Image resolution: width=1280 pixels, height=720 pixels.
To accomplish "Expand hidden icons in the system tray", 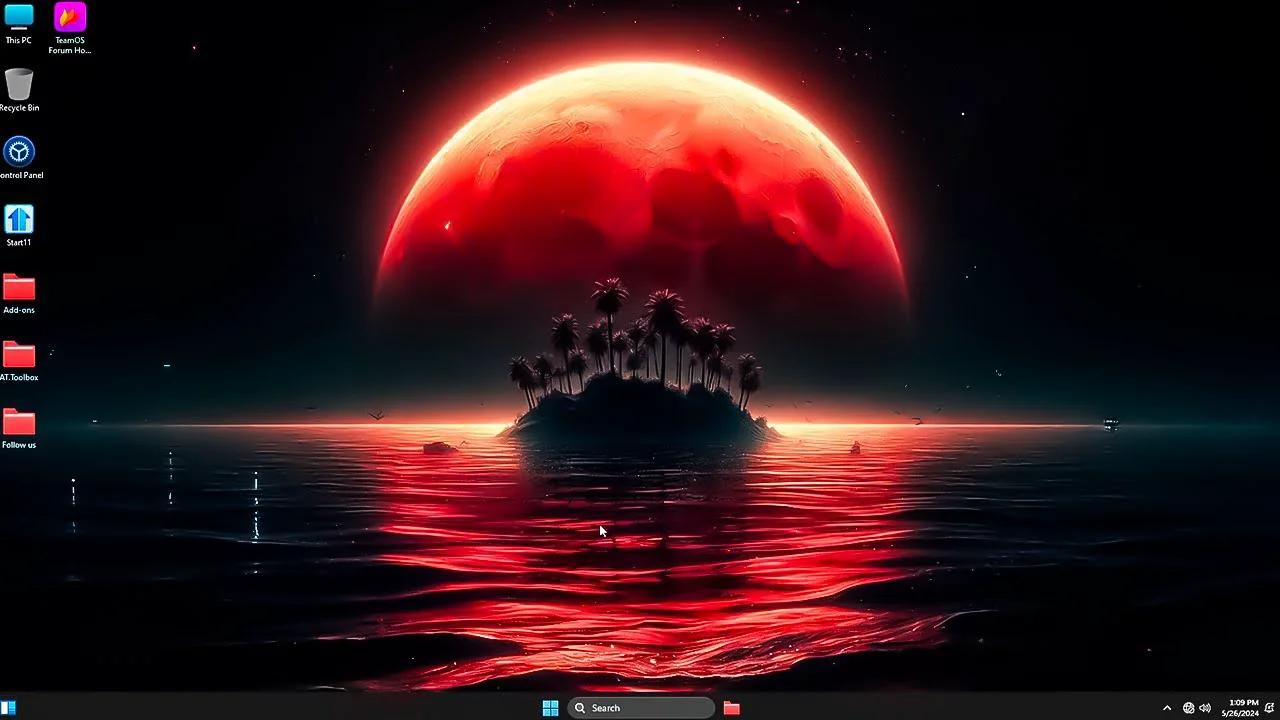I will pyautogui.click(x=1167, y=707).
